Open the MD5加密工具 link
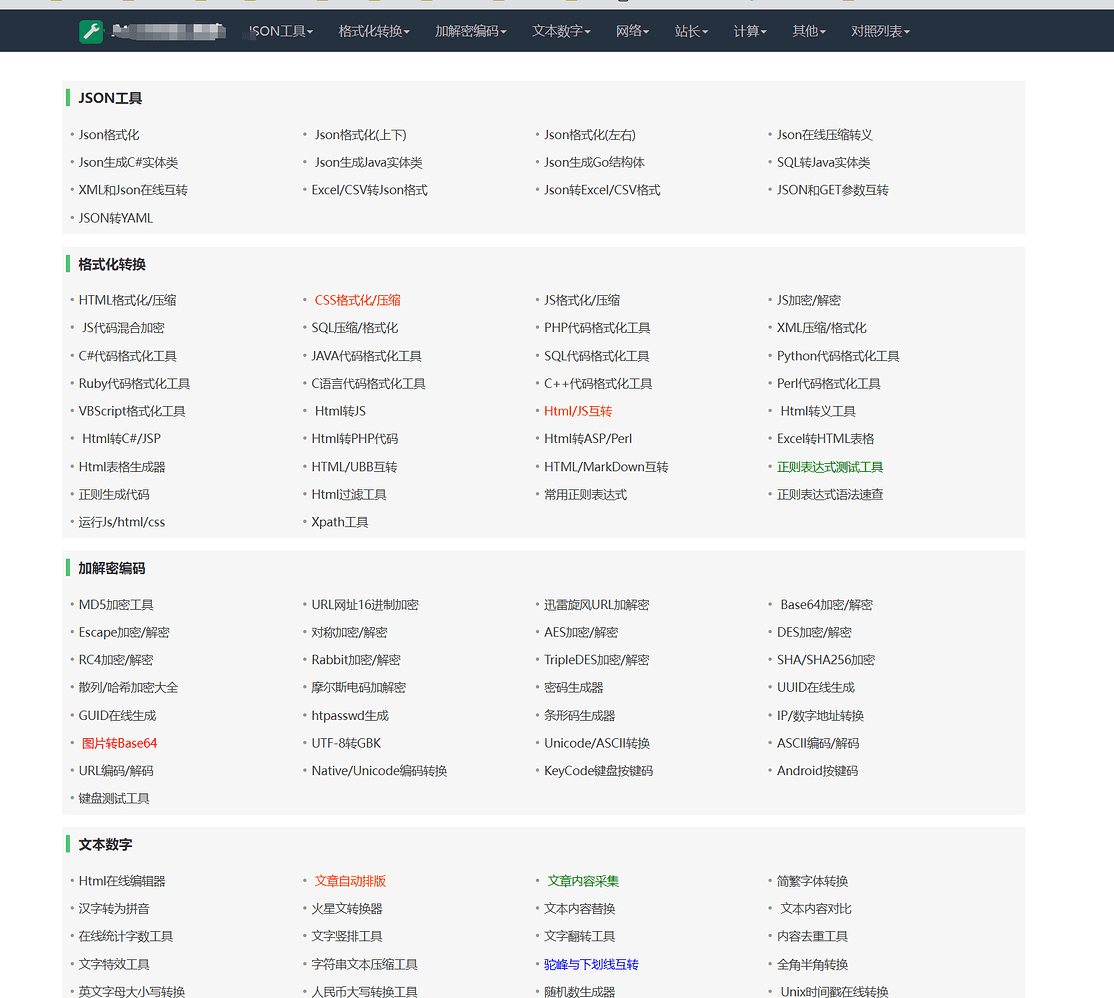This screenshot has height=998, width=1114. pos(116,605)
